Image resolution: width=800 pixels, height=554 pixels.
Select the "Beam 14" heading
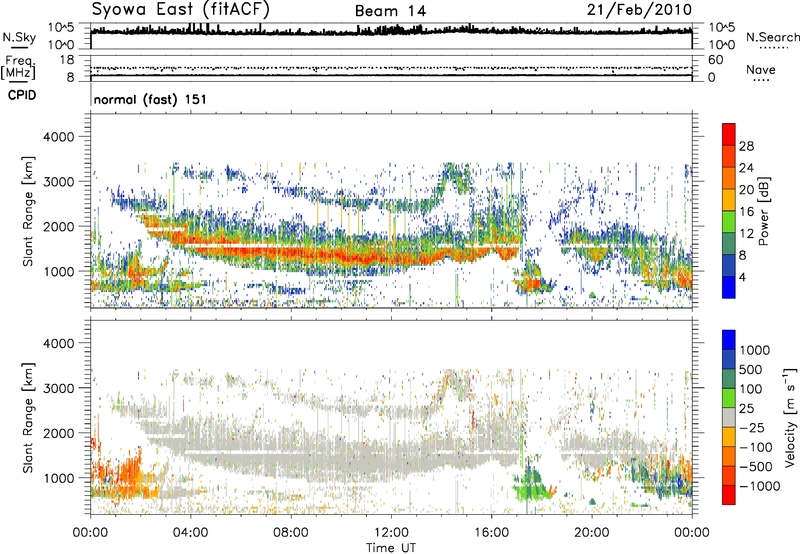[x=390, y=11]
